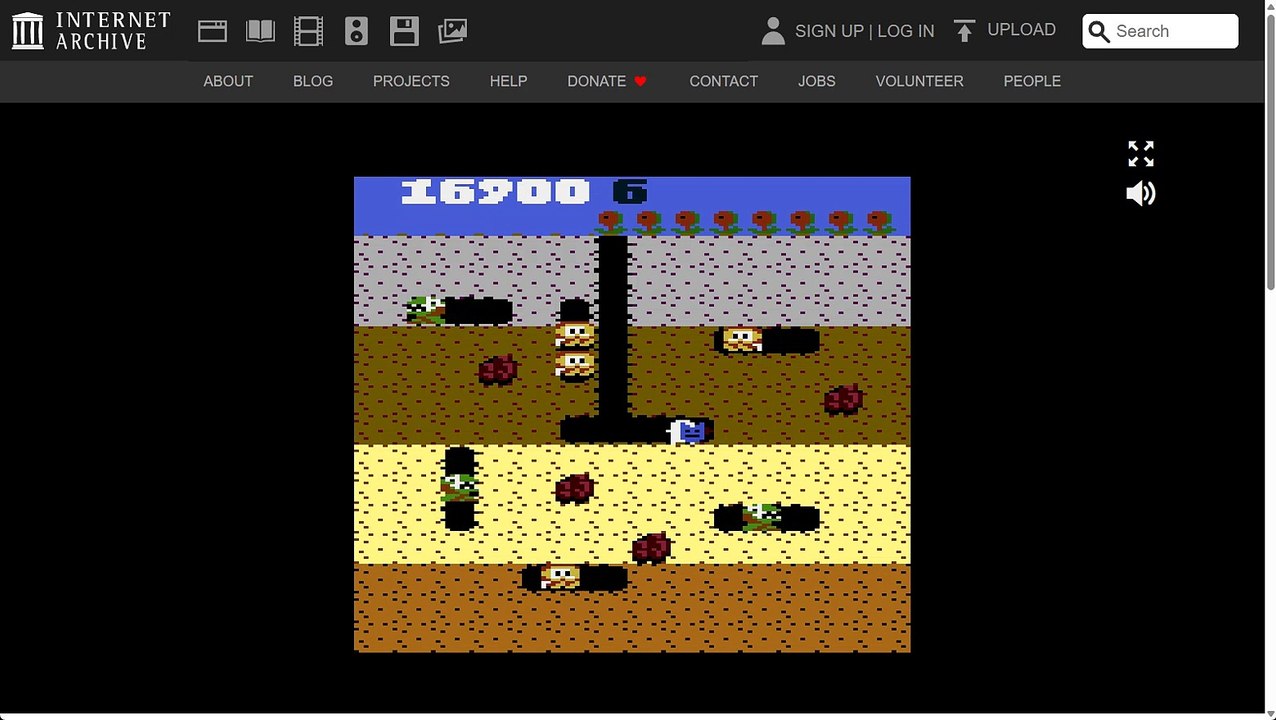Viewport: 1276px width, 720px height.
Task: Open the HELP menu item
Action: tap(508, 81)
